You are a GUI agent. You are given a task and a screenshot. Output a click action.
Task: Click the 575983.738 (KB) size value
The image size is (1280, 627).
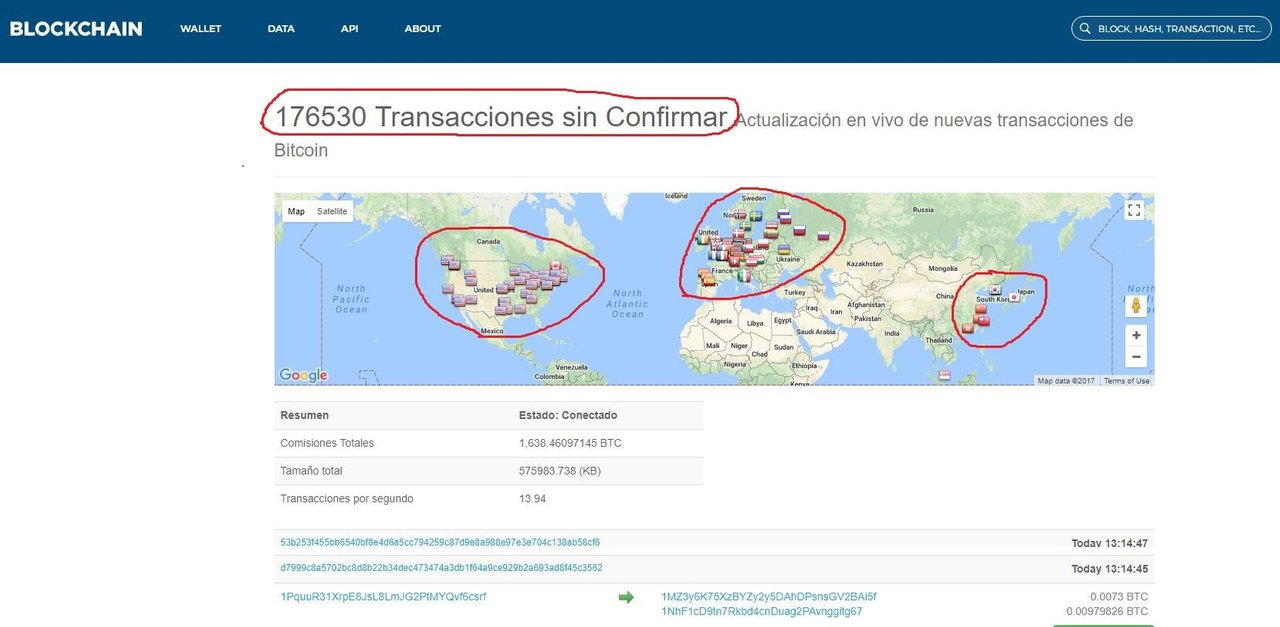tap(559, 471)
